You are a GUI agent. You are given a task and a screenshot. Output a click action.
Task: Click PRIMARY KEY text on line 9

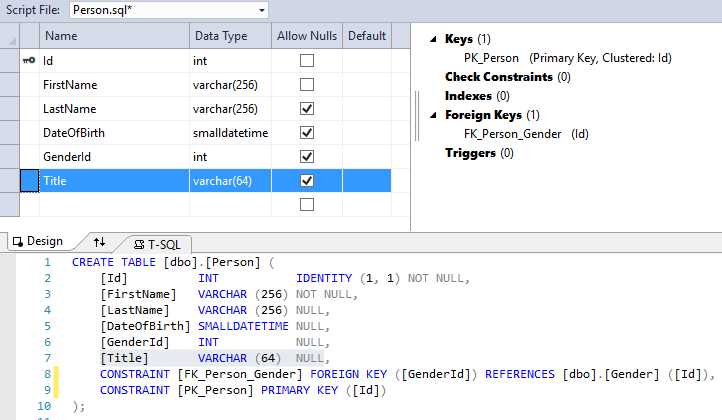pyautogui.click(x=299, y=390)
